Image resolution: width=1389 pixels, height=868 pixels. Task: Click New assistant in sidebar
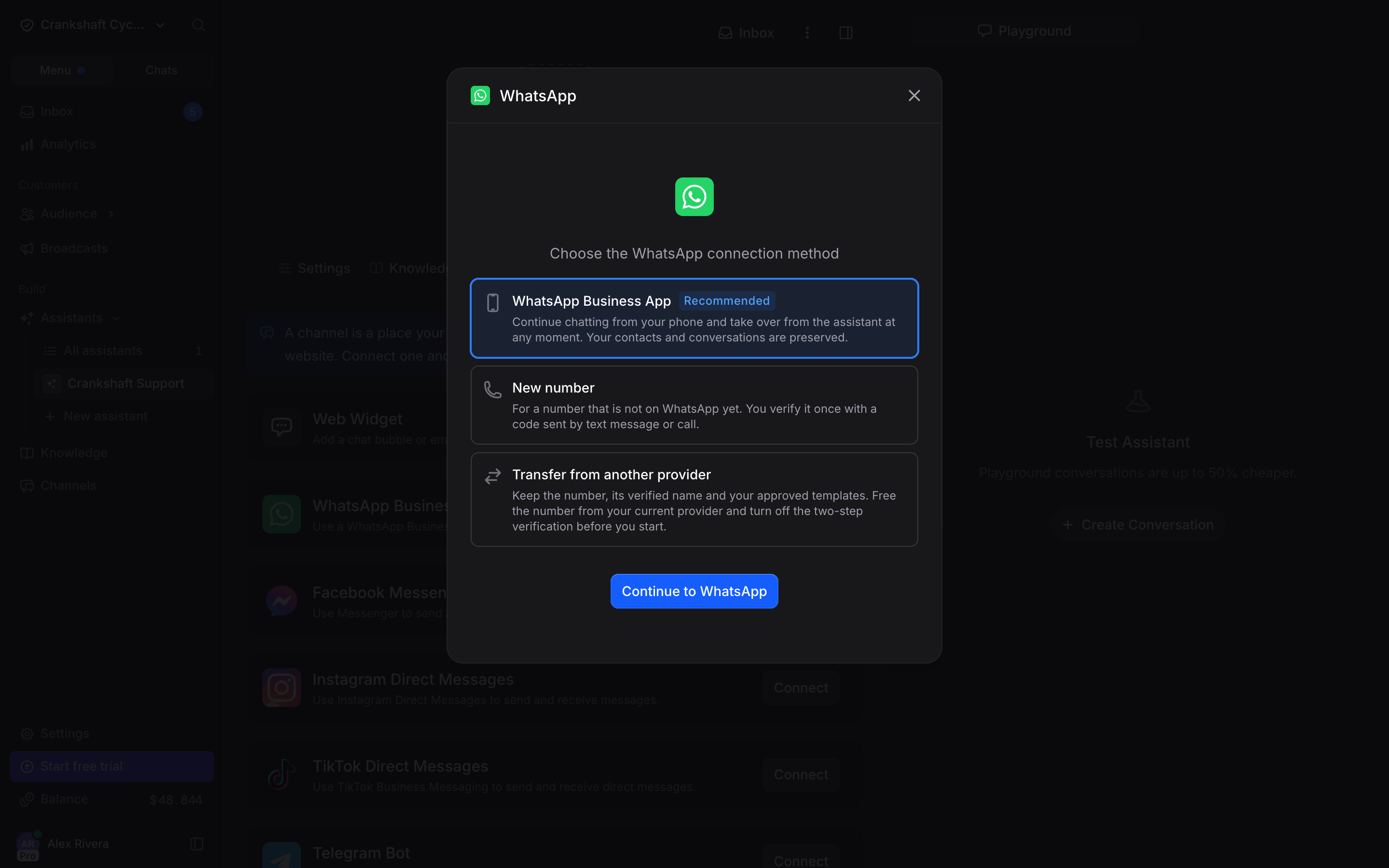point(123,416)
